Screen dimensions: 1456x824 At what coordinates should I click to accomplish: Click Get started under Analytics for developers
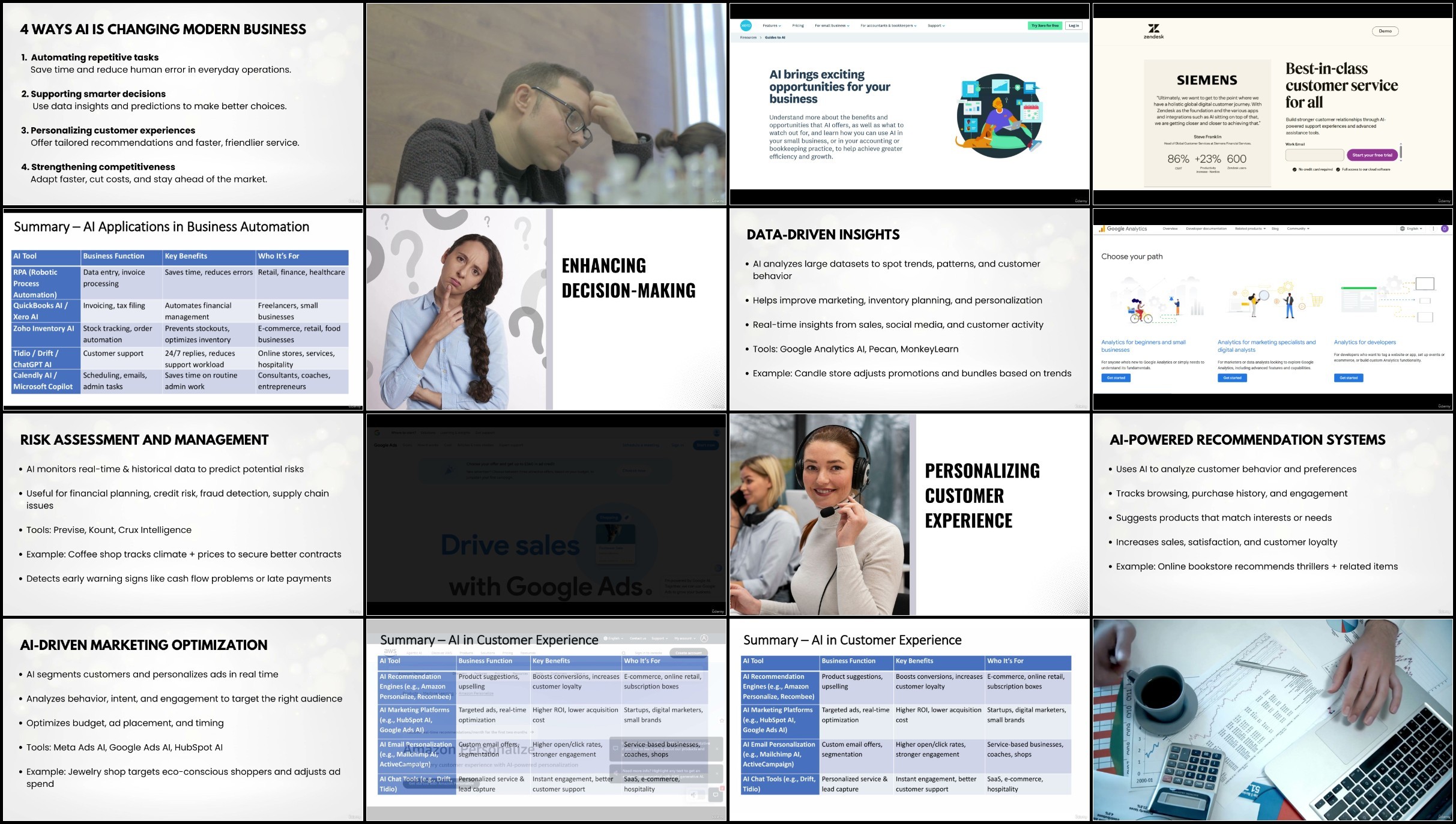pos(1349,378)
